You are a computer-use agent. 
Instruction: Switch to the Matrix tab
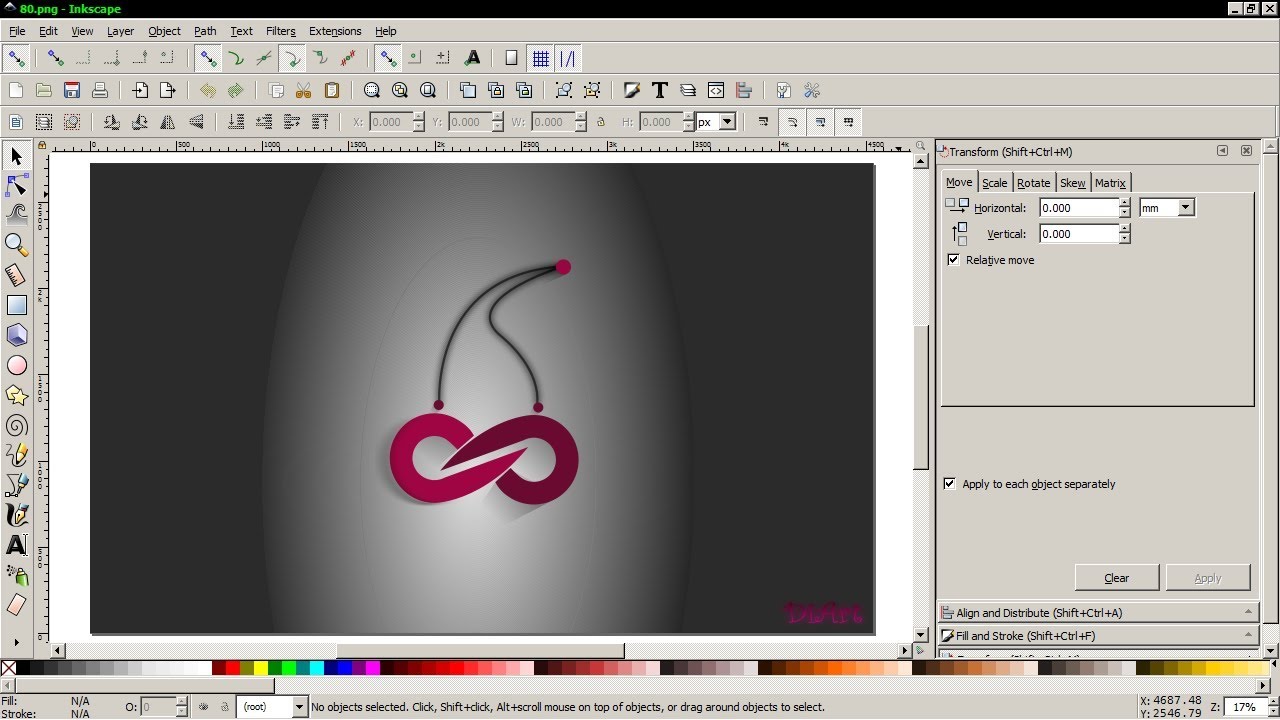tap(1110, 183)
